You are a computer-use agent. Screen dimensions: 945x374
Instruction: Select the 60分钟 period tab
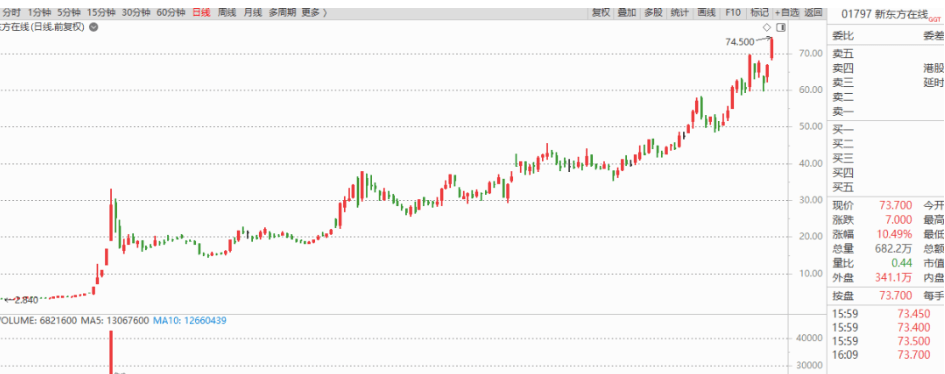171,12
